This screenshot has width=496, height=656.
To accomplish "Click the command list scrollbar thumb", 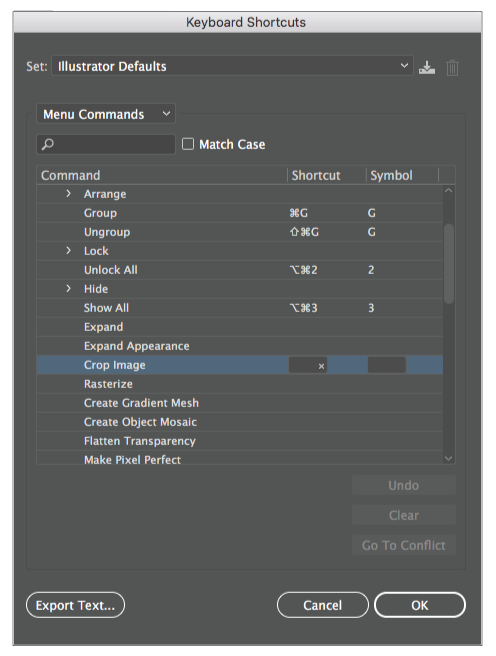I will click(449, 264).
